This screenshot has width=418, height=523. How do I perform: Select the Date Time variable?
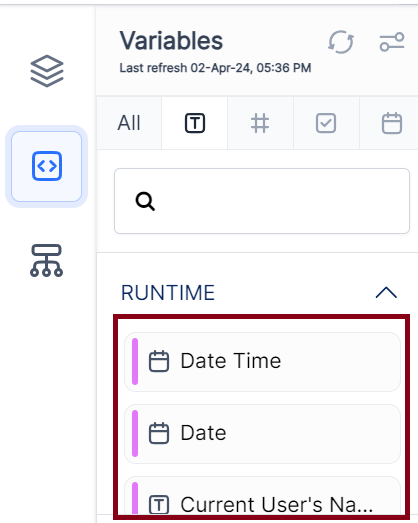pyautogui.click(x=262, y=362)
